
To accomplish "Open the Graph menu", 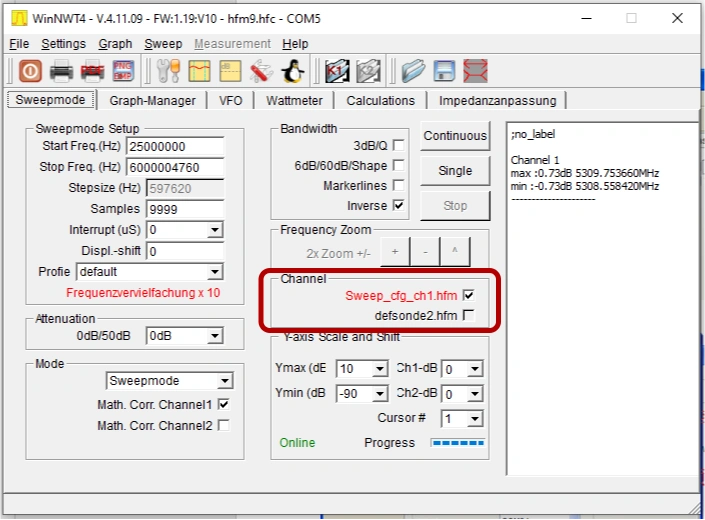I will coord(115,44).
